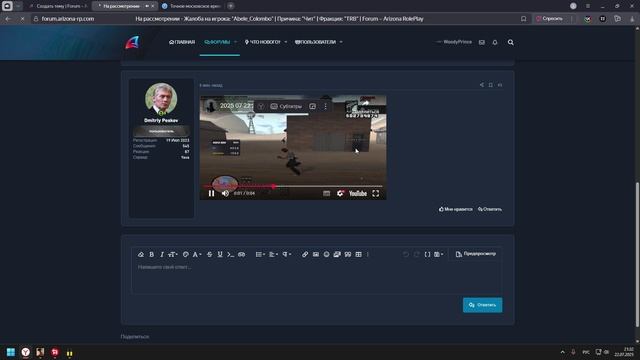Open the text alignment dropdown
The image size is (640, 360).
(273, 254)
